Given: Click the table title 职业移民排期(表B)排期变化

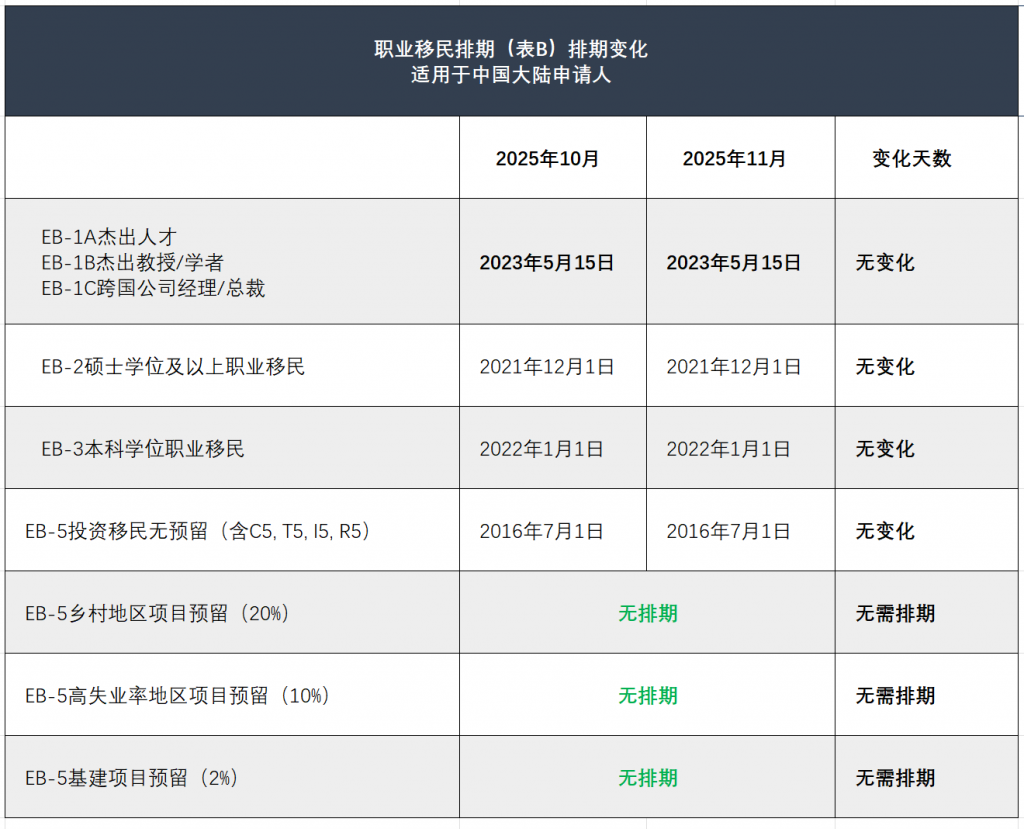Looking at the screenshot, I should tap(511, 49).
